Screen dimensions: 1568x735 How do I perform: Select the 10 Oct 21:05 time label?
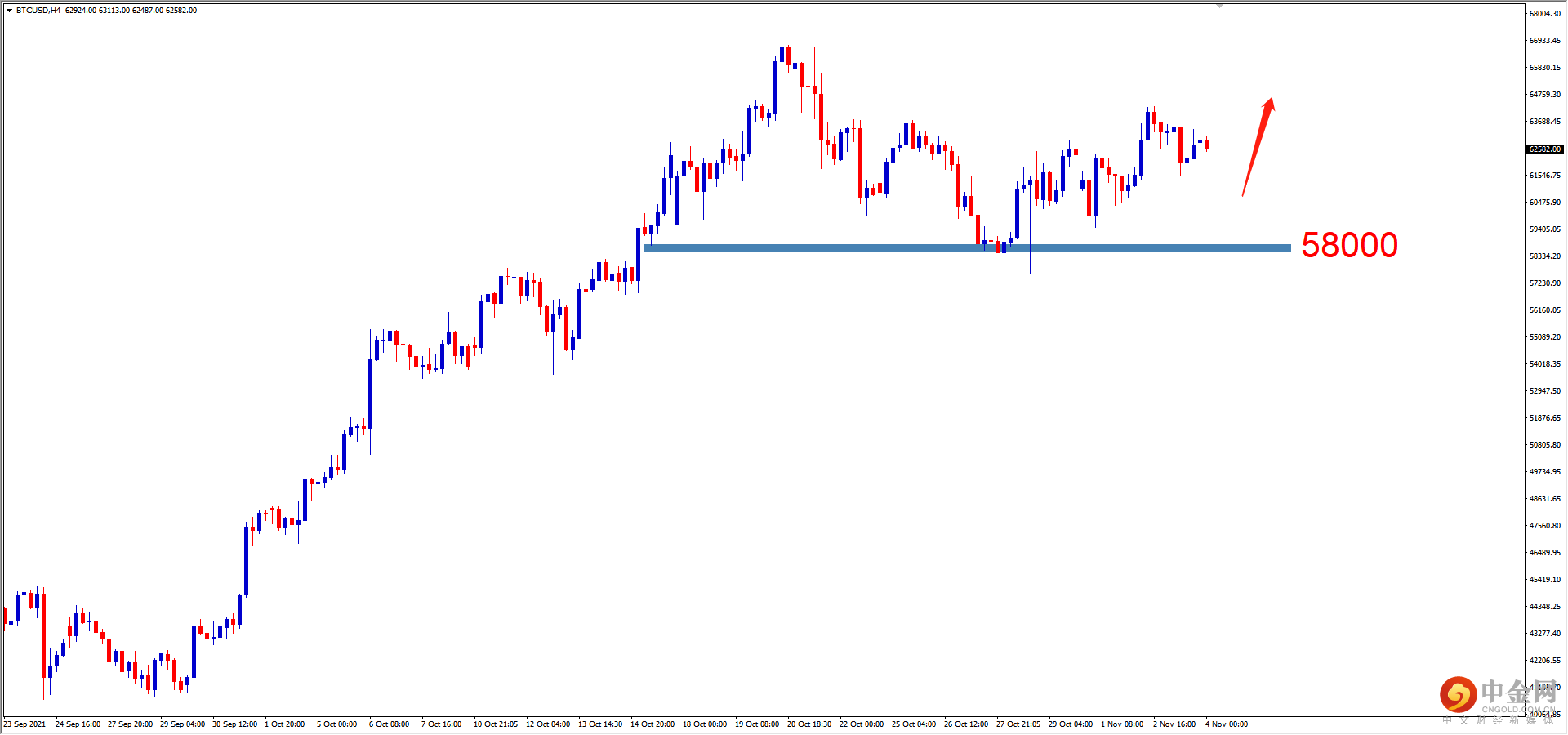[496, 724]
